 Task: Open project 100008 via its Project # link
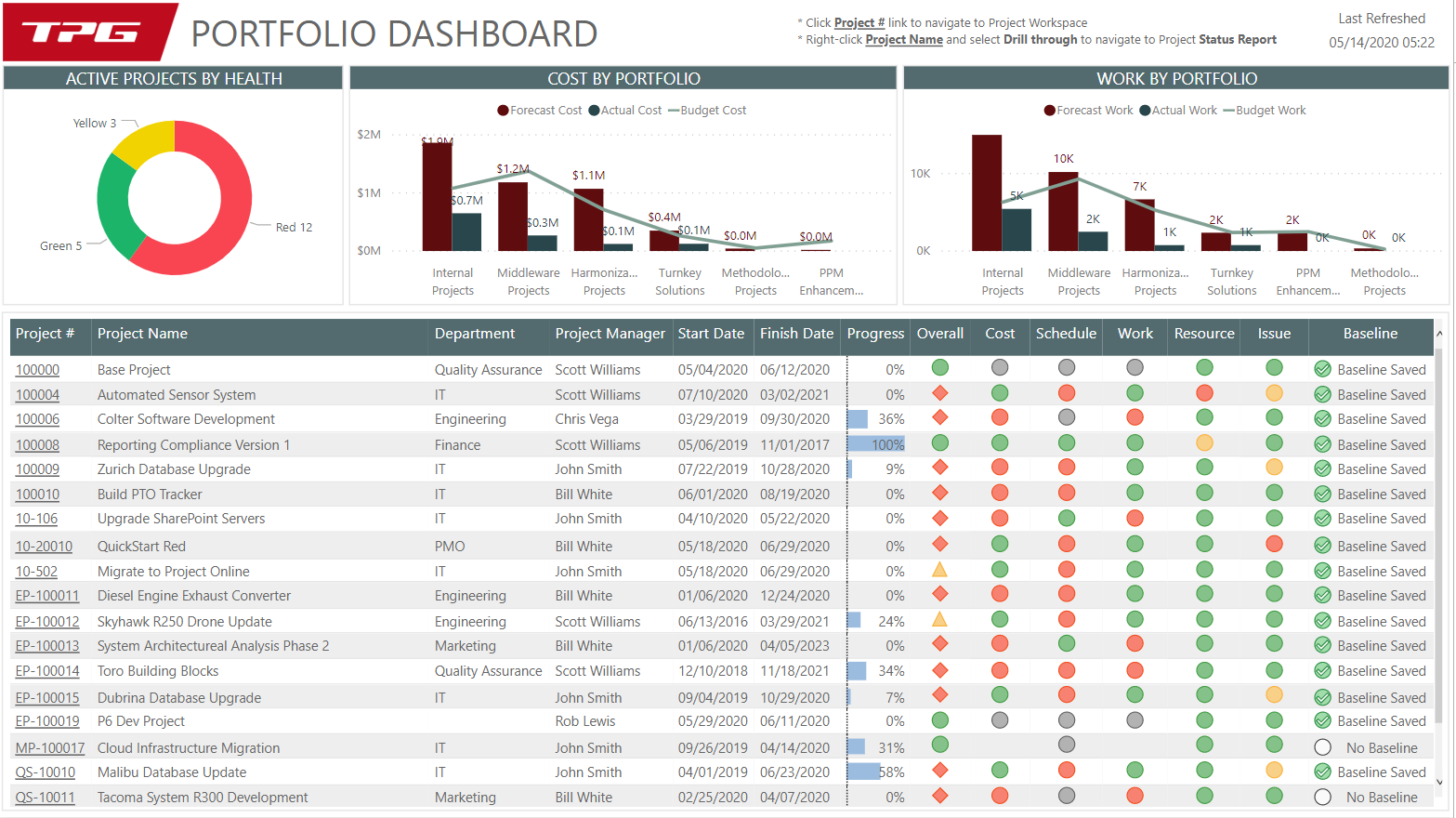[x=37, y=444]
